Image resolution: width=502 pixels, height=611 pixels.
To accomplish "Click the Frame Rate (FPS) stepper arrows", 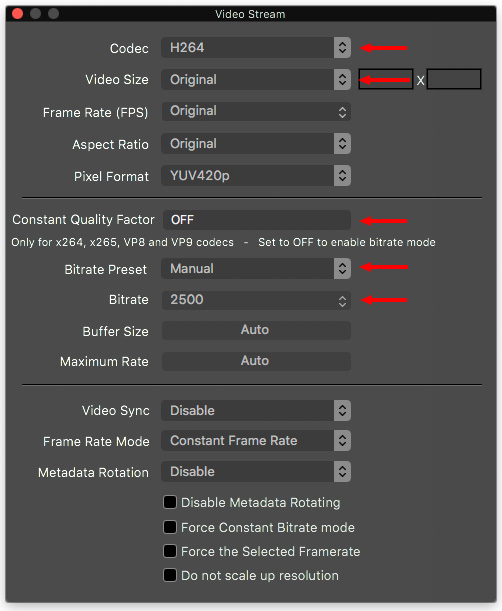I will (x=342, y=112).
